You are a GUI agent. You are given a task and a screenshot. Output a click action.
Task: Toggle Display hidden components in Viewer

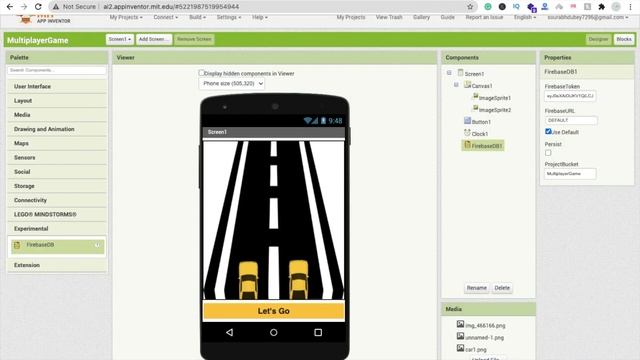[x=201, y=73]
